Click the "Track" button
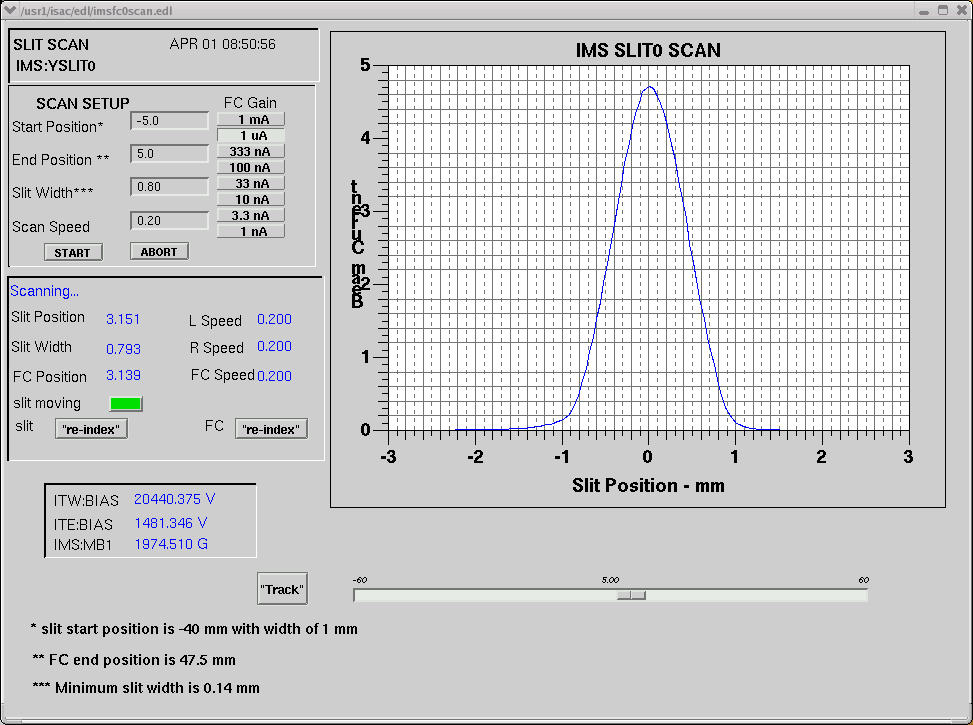973x725 pixels. coord(281,589)
